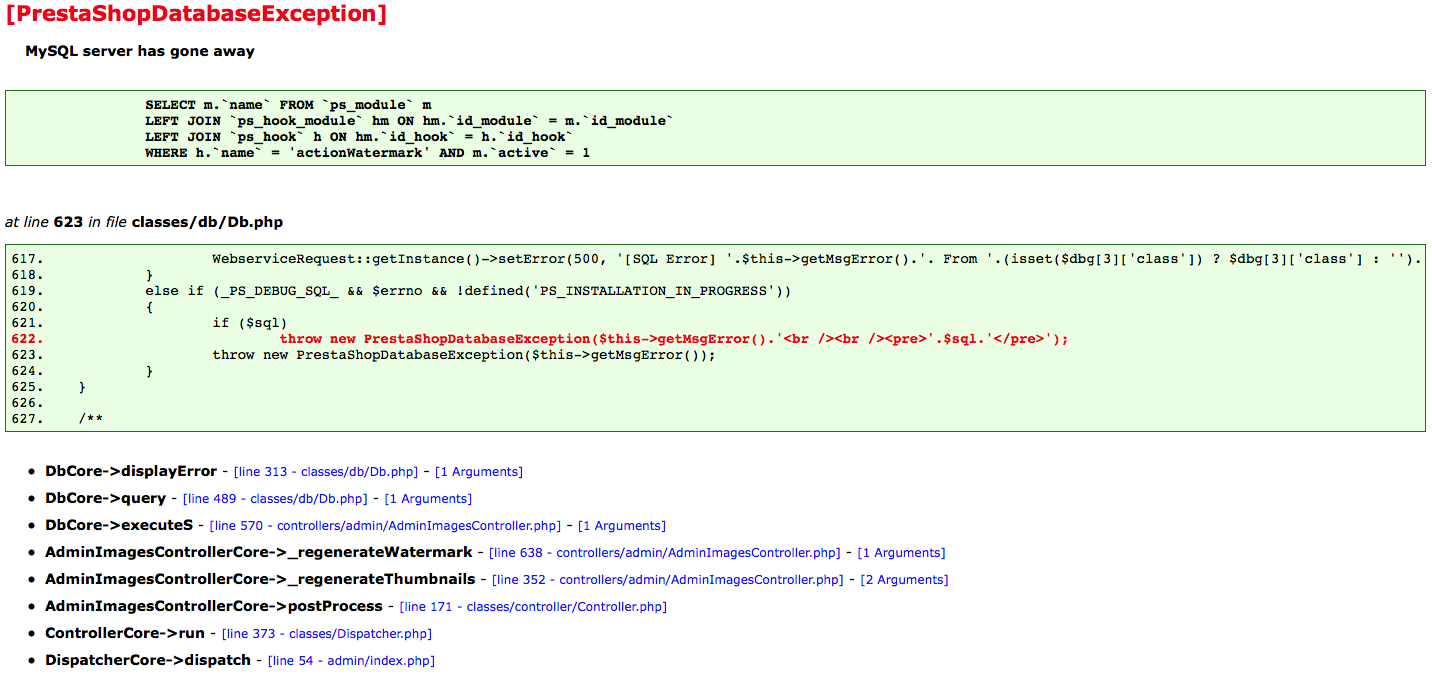This screenshot has width=1432, height=680.
Task: Expand arguments for DbCore->query
Action: (428, 499)
